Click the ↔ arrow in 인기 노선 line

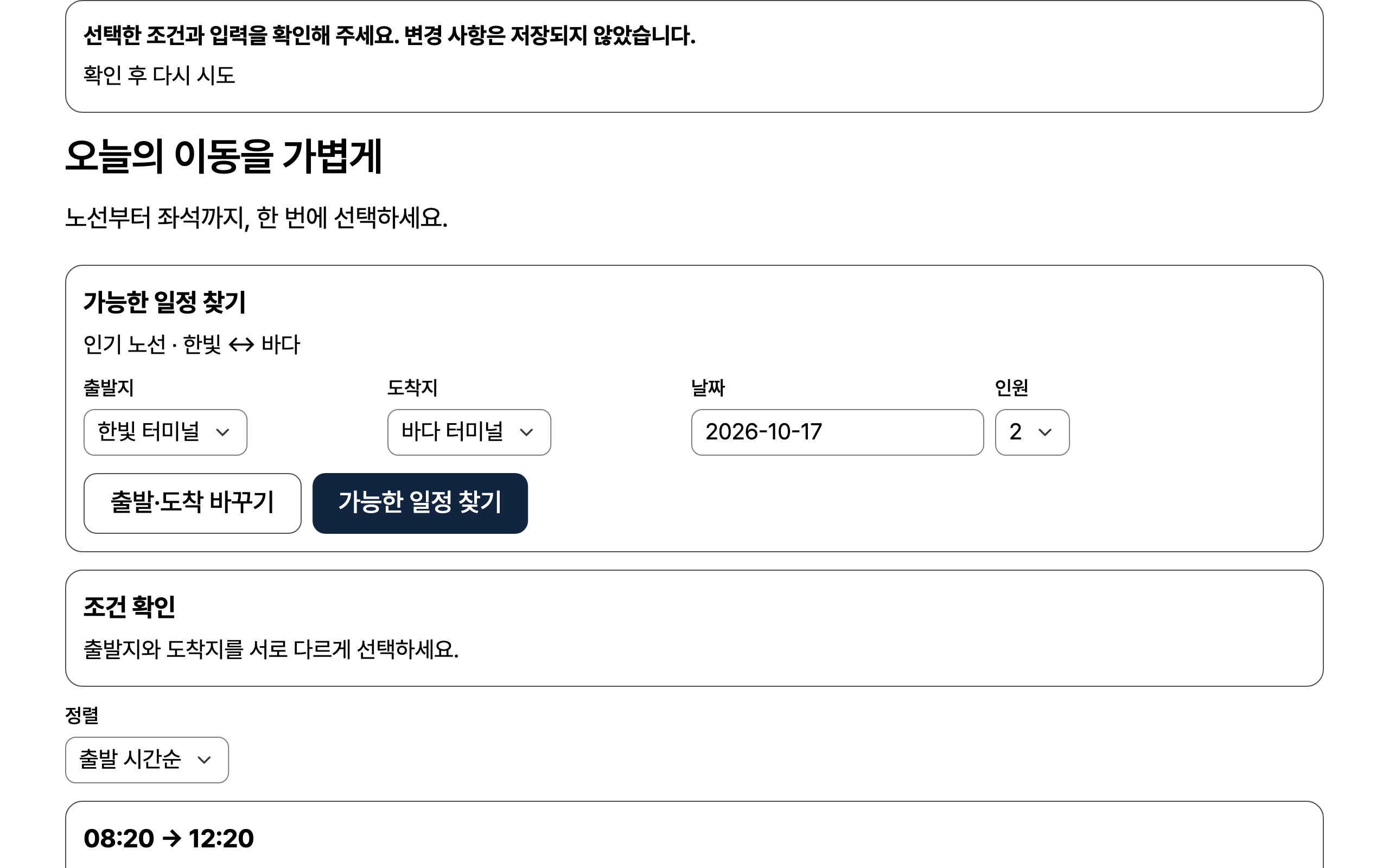tap(241, 345)
